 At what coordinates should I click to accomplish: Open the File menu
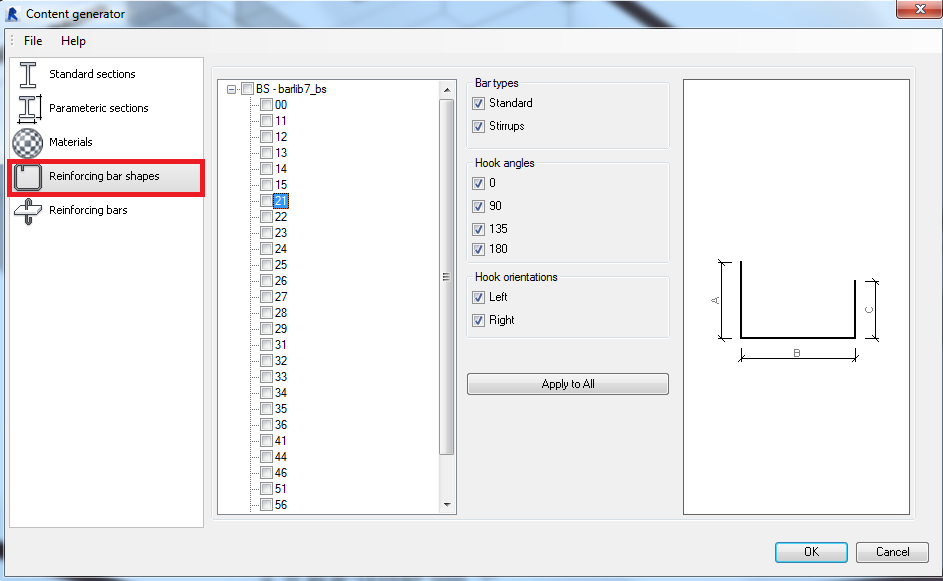(33, 41)
